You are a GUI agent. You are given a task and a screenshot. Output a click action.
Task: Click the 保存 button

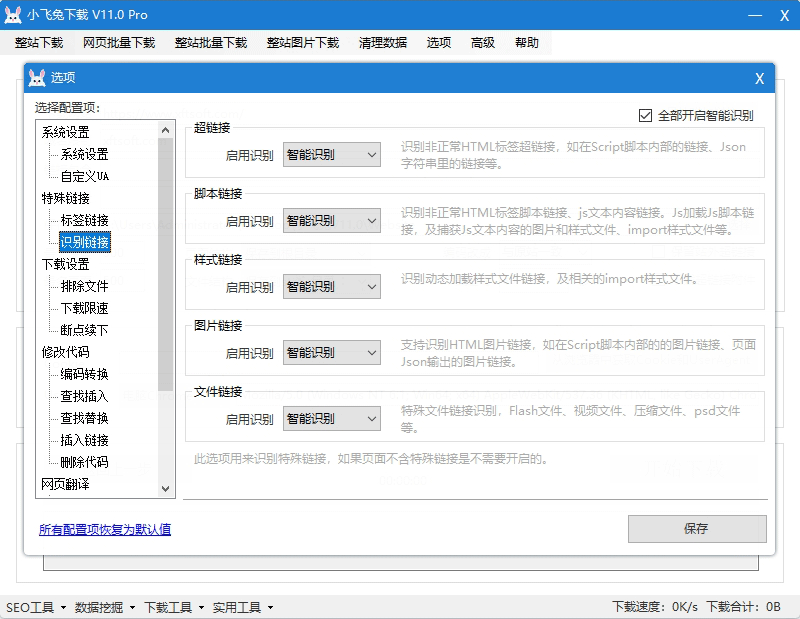[697, 529]
